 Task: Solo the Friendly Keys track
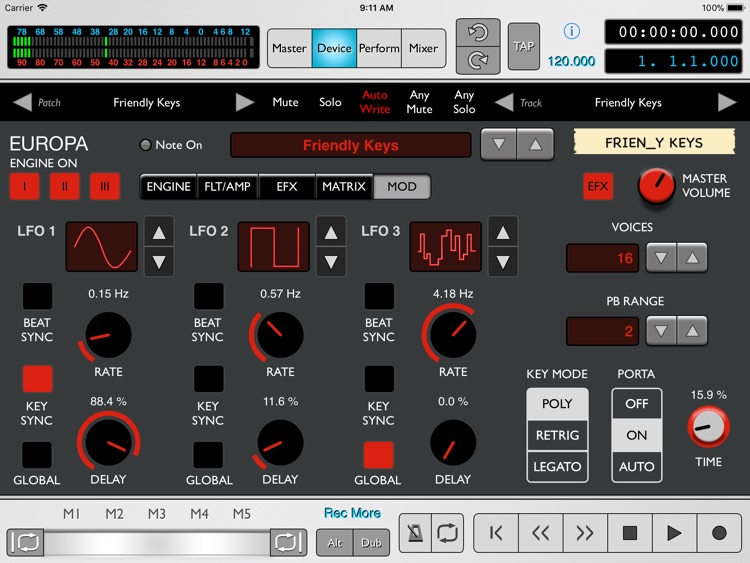click(330, 102)
